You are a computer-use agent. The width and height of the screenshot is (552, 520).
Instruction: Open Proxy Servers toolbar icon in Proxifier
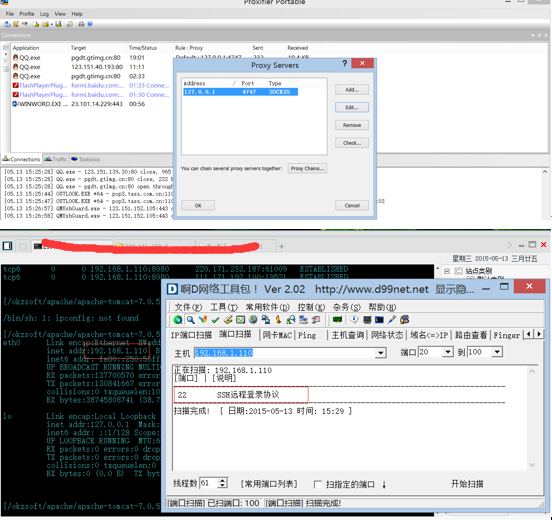7,24
